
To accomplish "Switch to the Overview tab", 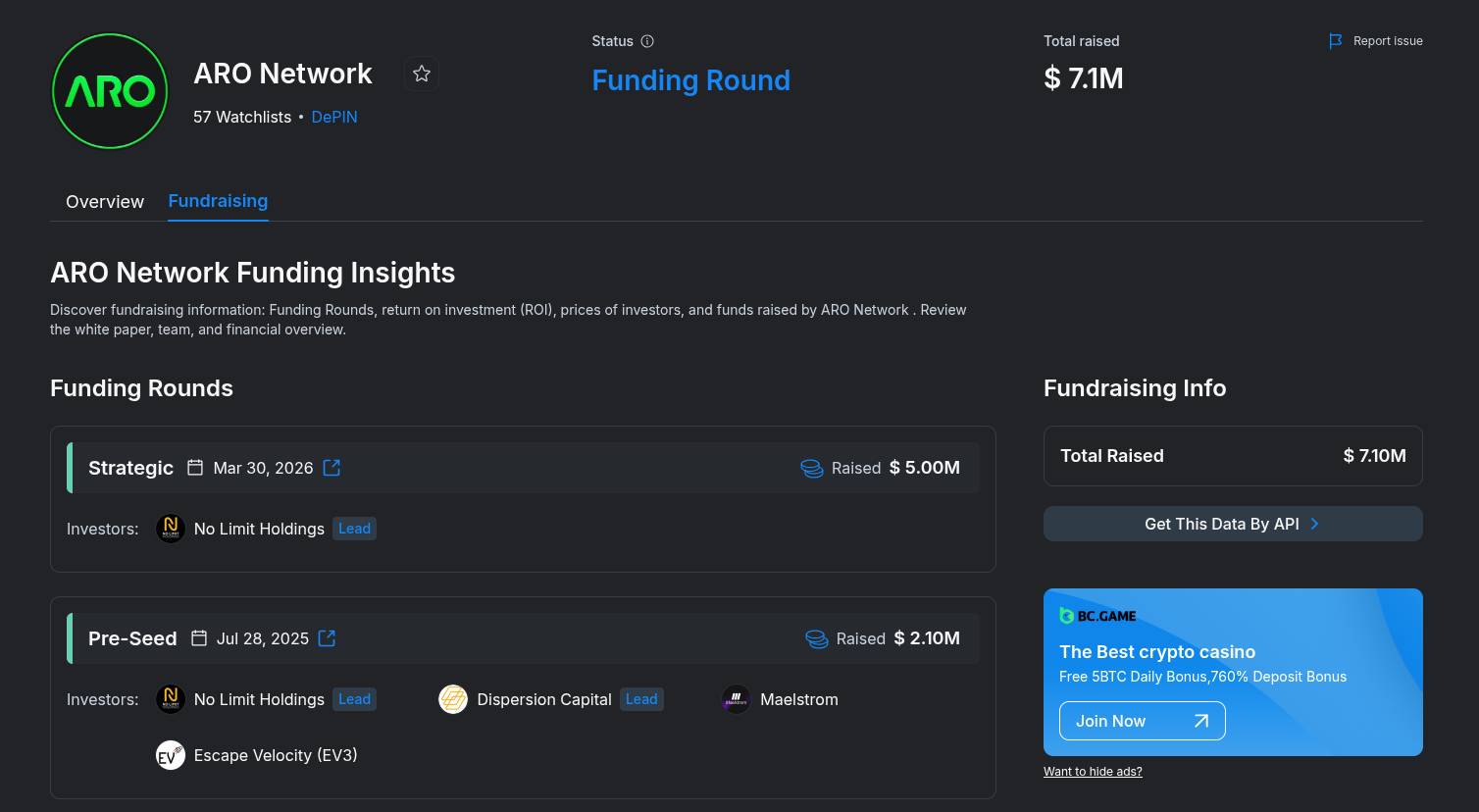I will pyautogui.click(x=105, y=202).
